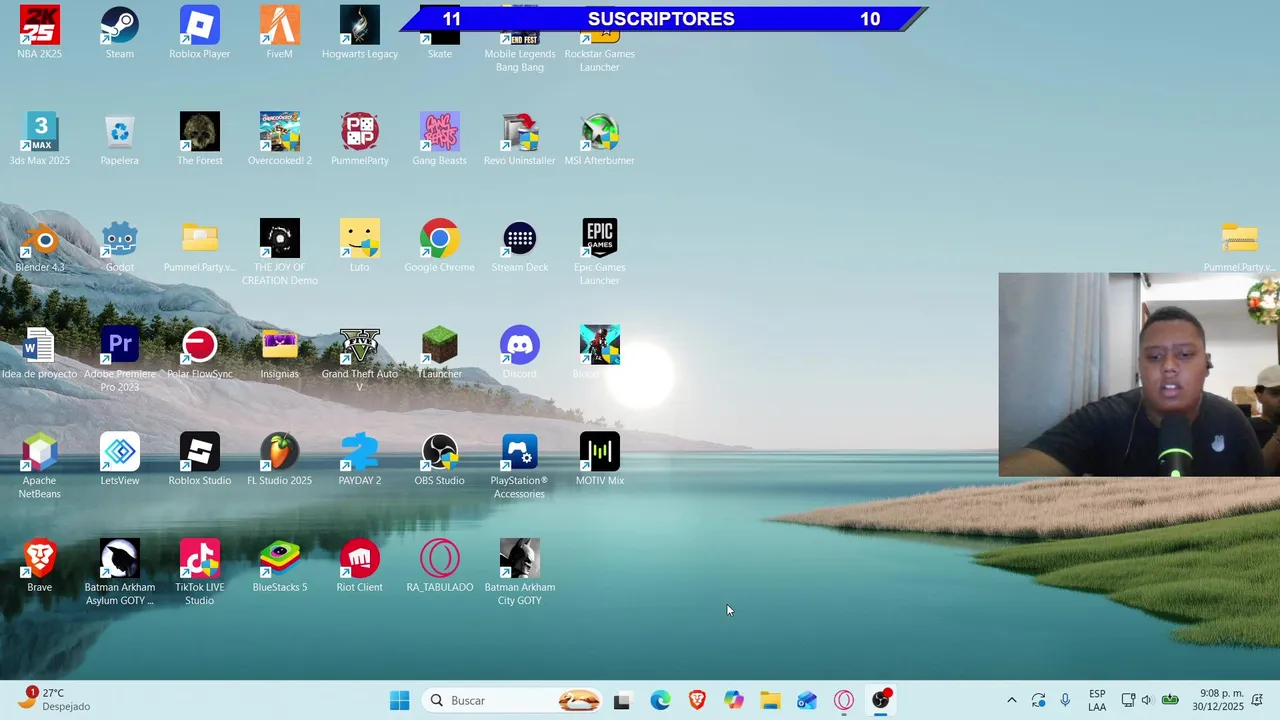The width and height of the screenshot is (1280, 720).
Task: Expand the hidden system tray icons chevron
Action: point(1011,700)
